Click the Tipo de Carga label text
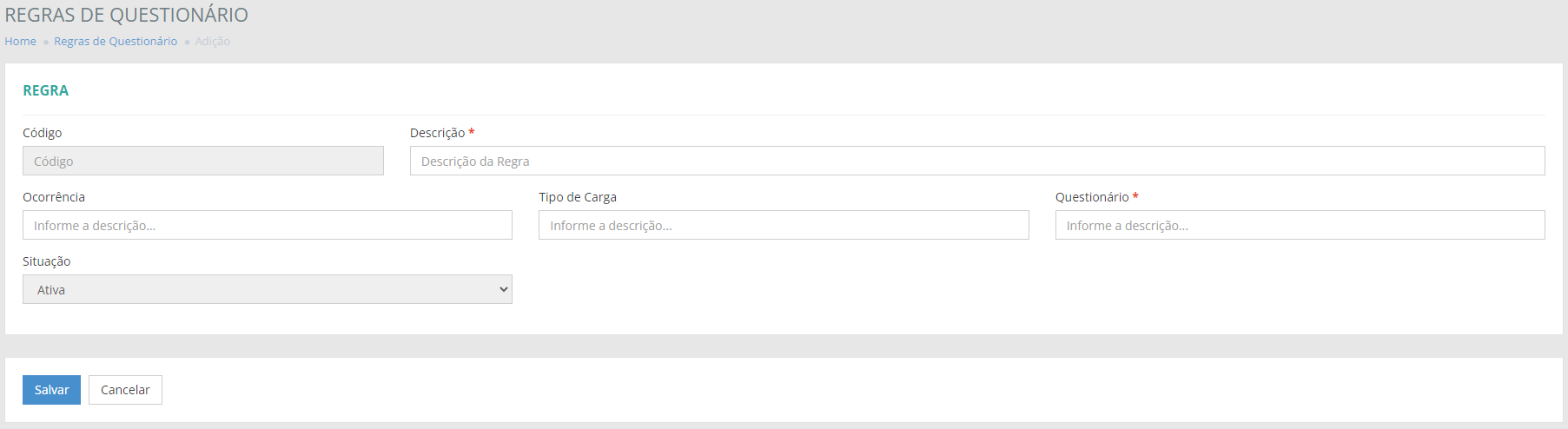 pyautogui.click(x=577, y=197)
